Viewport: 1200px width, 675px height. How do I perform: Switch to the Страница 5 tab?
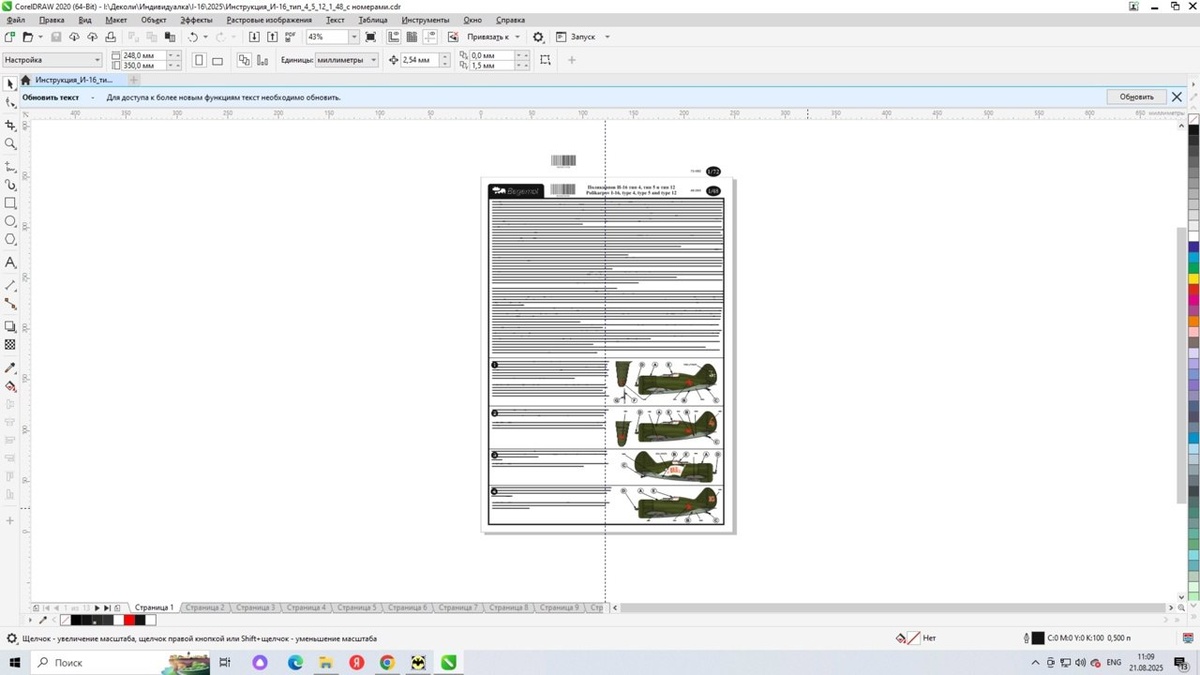[357, 607]
